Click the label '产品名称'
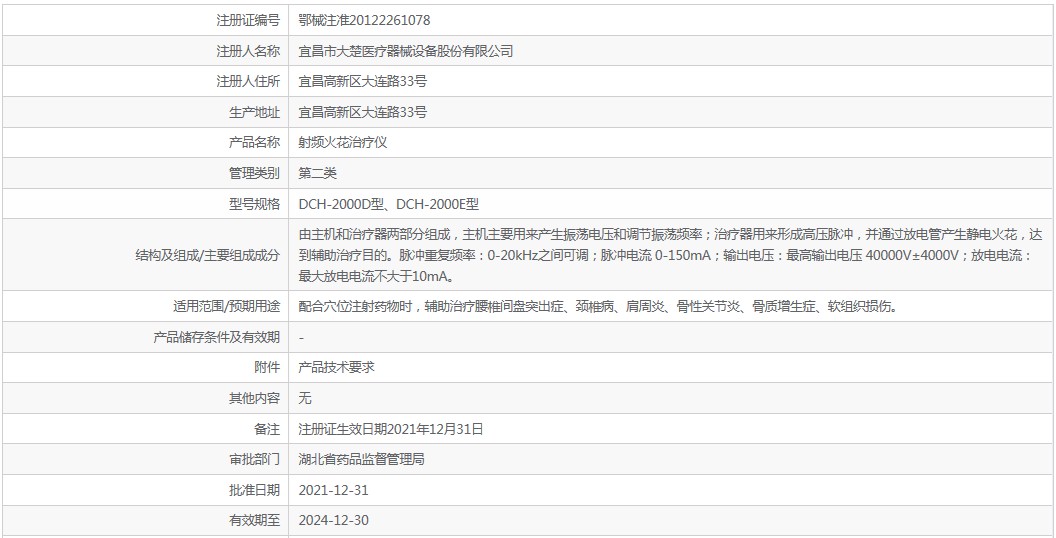This screenshot has height=538, width=1056. coord(254,142)
